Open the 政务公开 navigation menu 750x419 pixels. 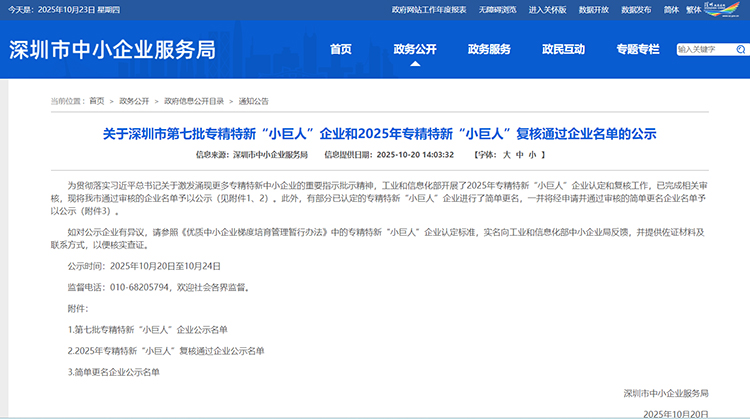414,49
